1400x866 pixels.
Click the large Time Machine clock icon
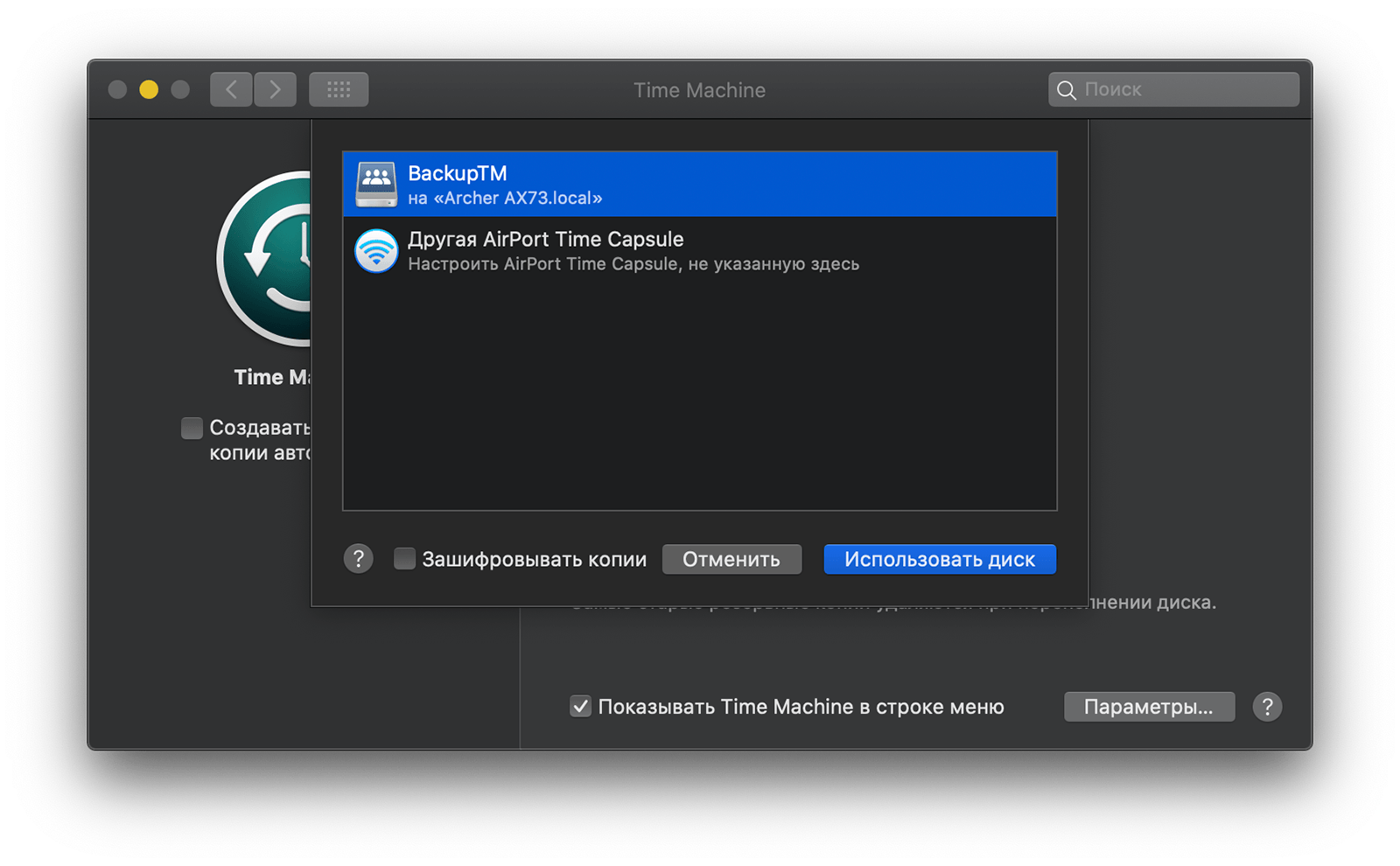point(264,259)
